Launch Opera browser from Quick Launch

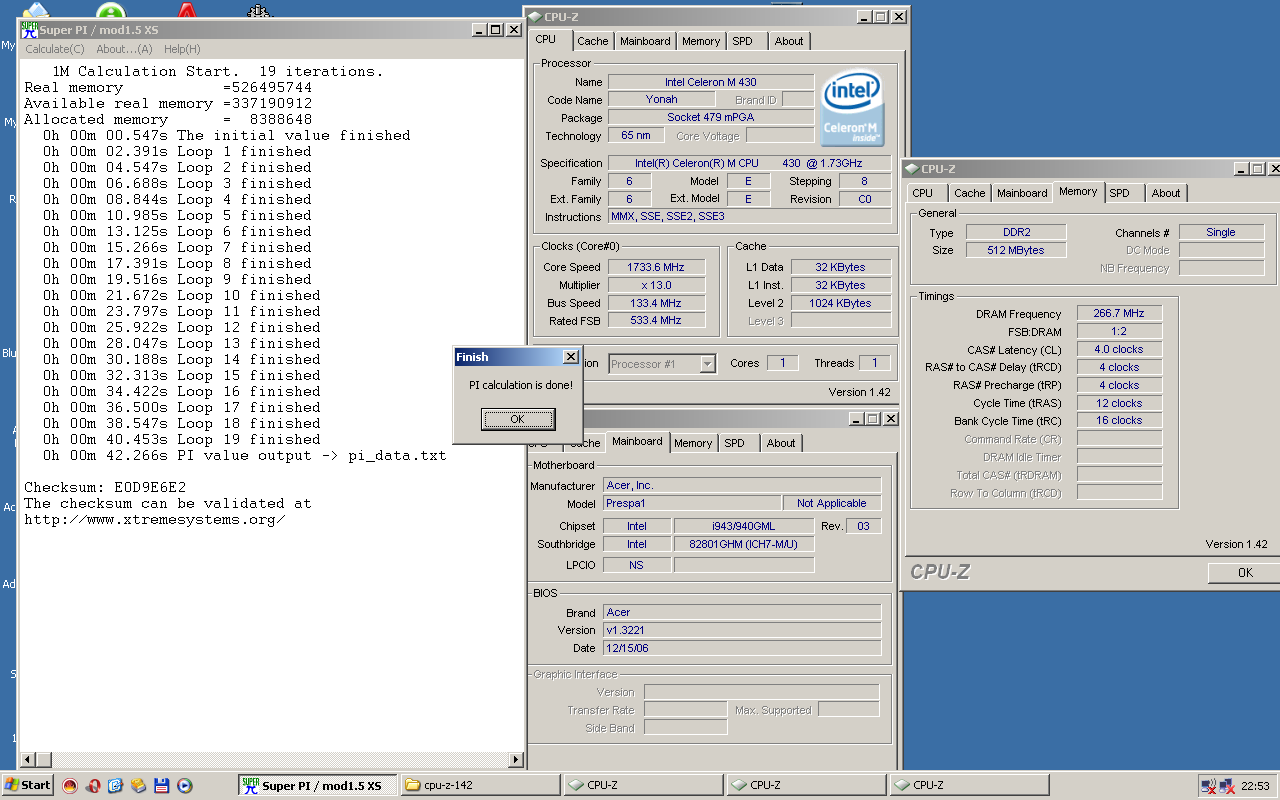[93, 785]
